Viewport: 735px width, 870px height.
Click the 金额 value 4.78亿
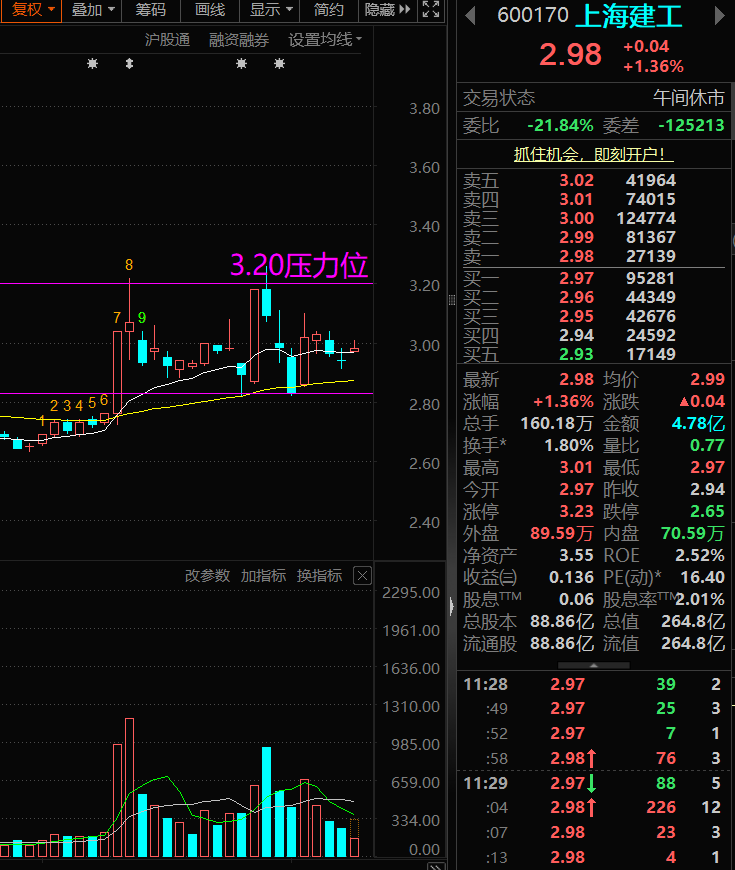tap(698, 423)
